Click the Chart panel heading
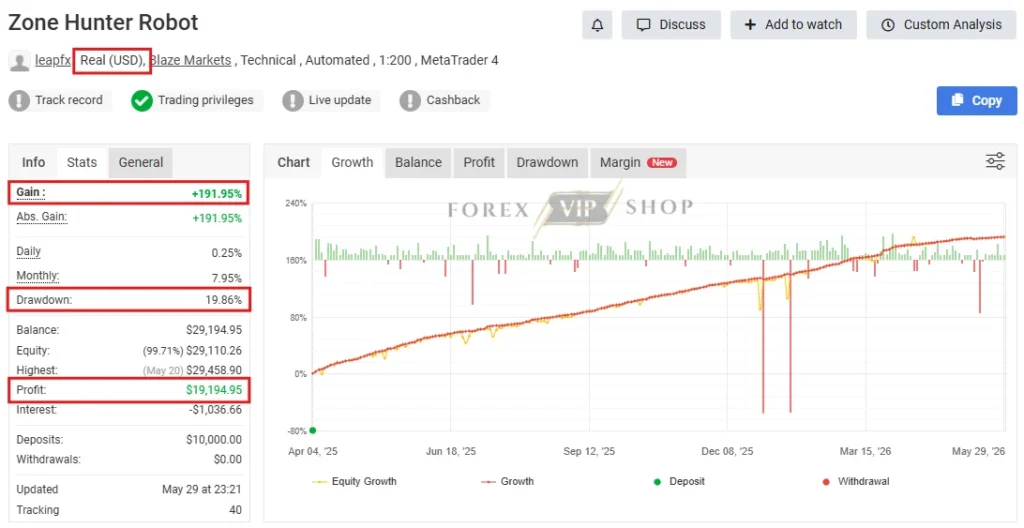 point(294,162)
